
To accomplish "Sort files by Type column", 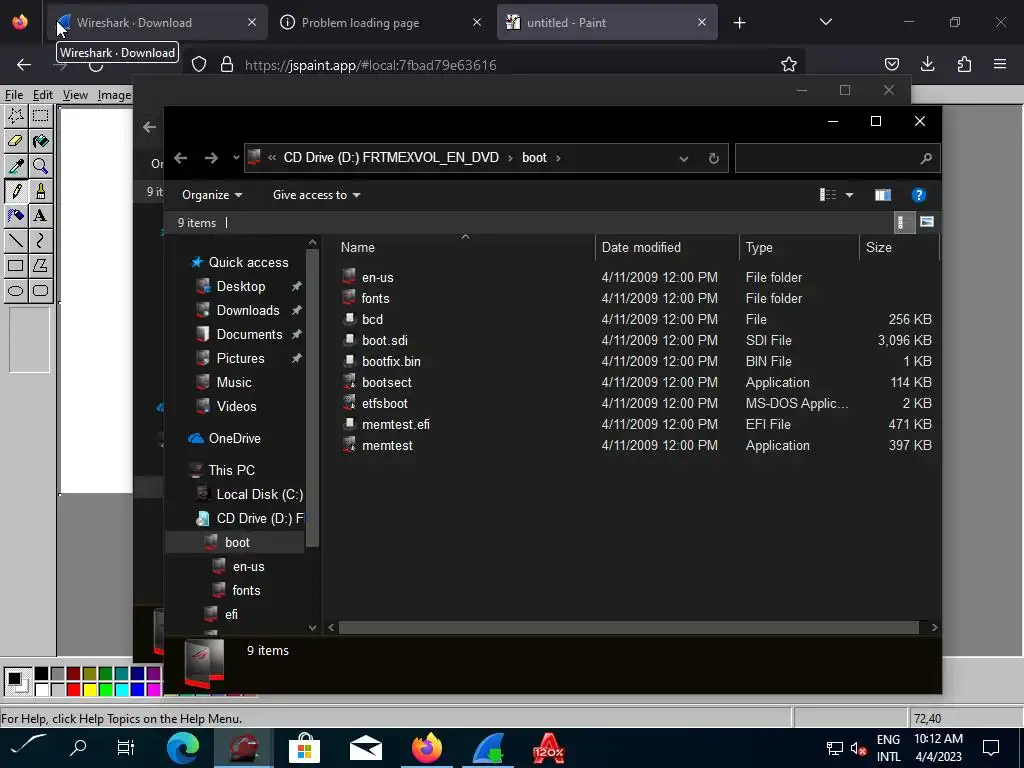I will click(x=799, y=248).
